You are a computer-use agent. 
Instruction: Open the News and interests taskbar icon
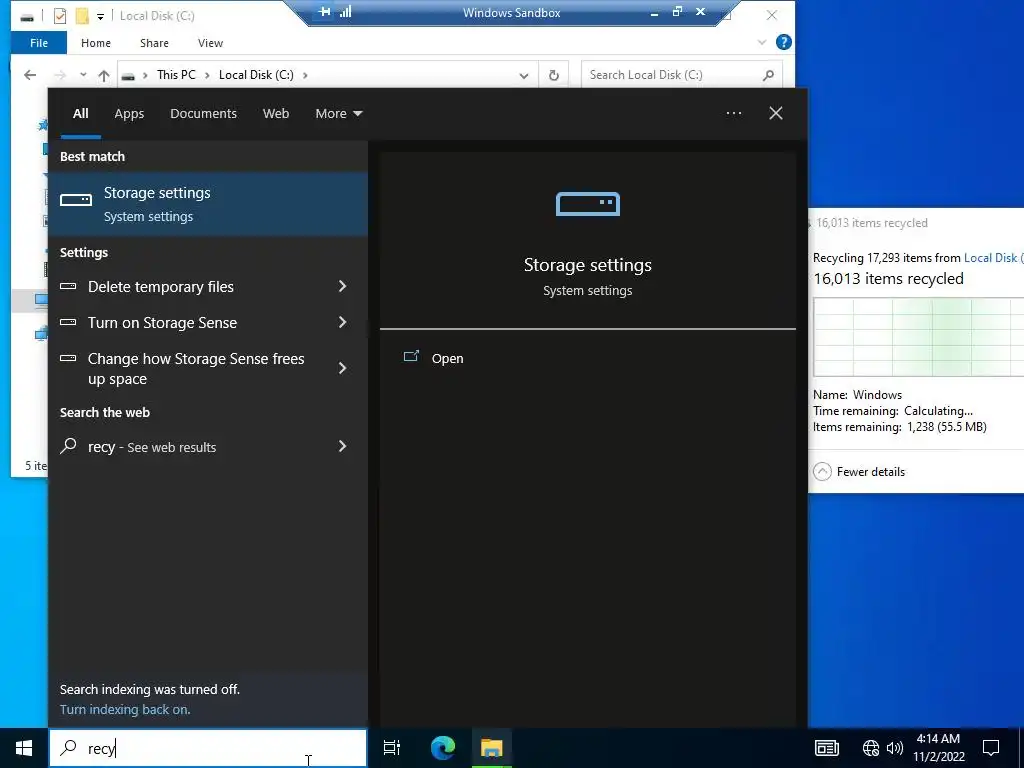coord(827,748)
